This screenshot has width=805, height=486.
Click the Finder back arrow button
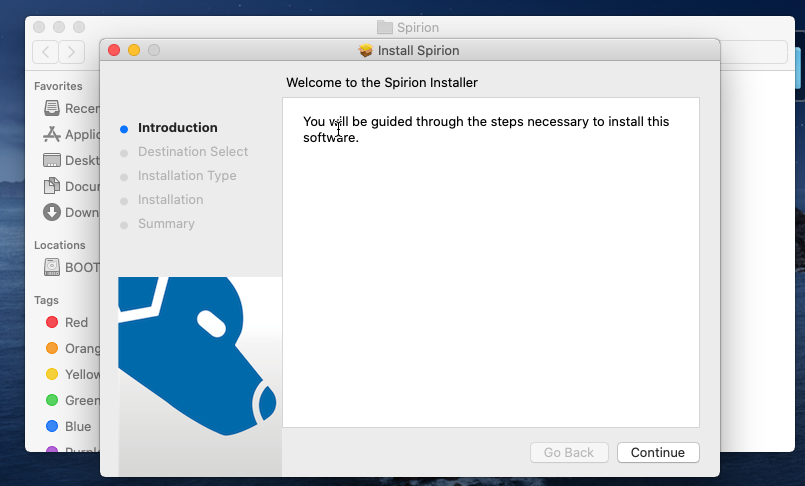46,52
